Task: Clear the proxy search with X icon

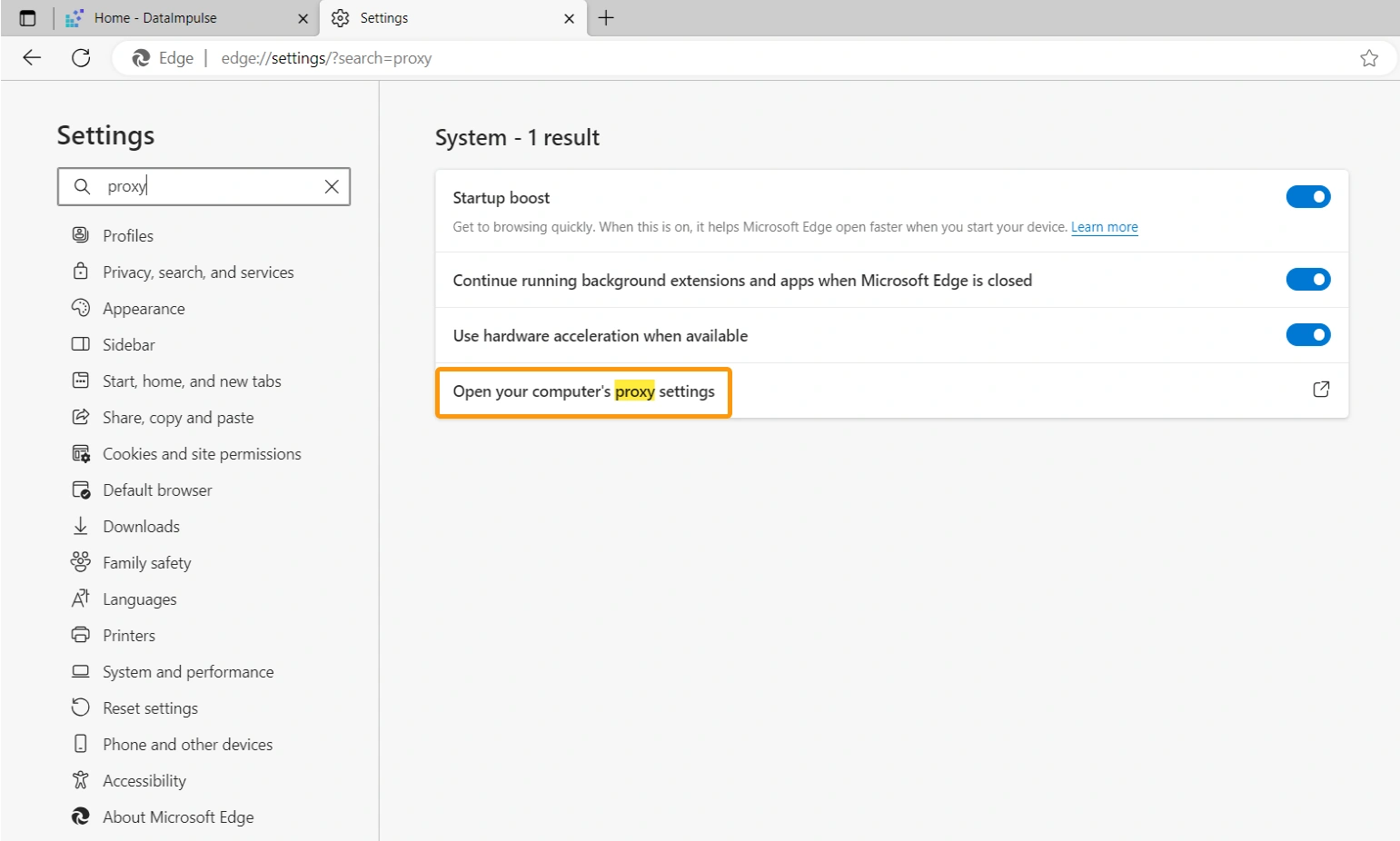Action: click(332, 186)
